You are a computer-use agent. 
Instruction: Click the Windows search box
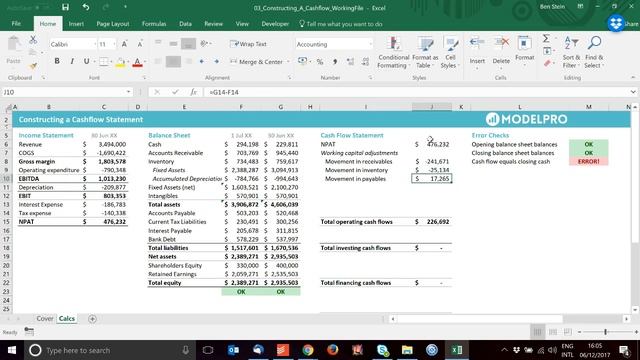[x=109, y=350]
